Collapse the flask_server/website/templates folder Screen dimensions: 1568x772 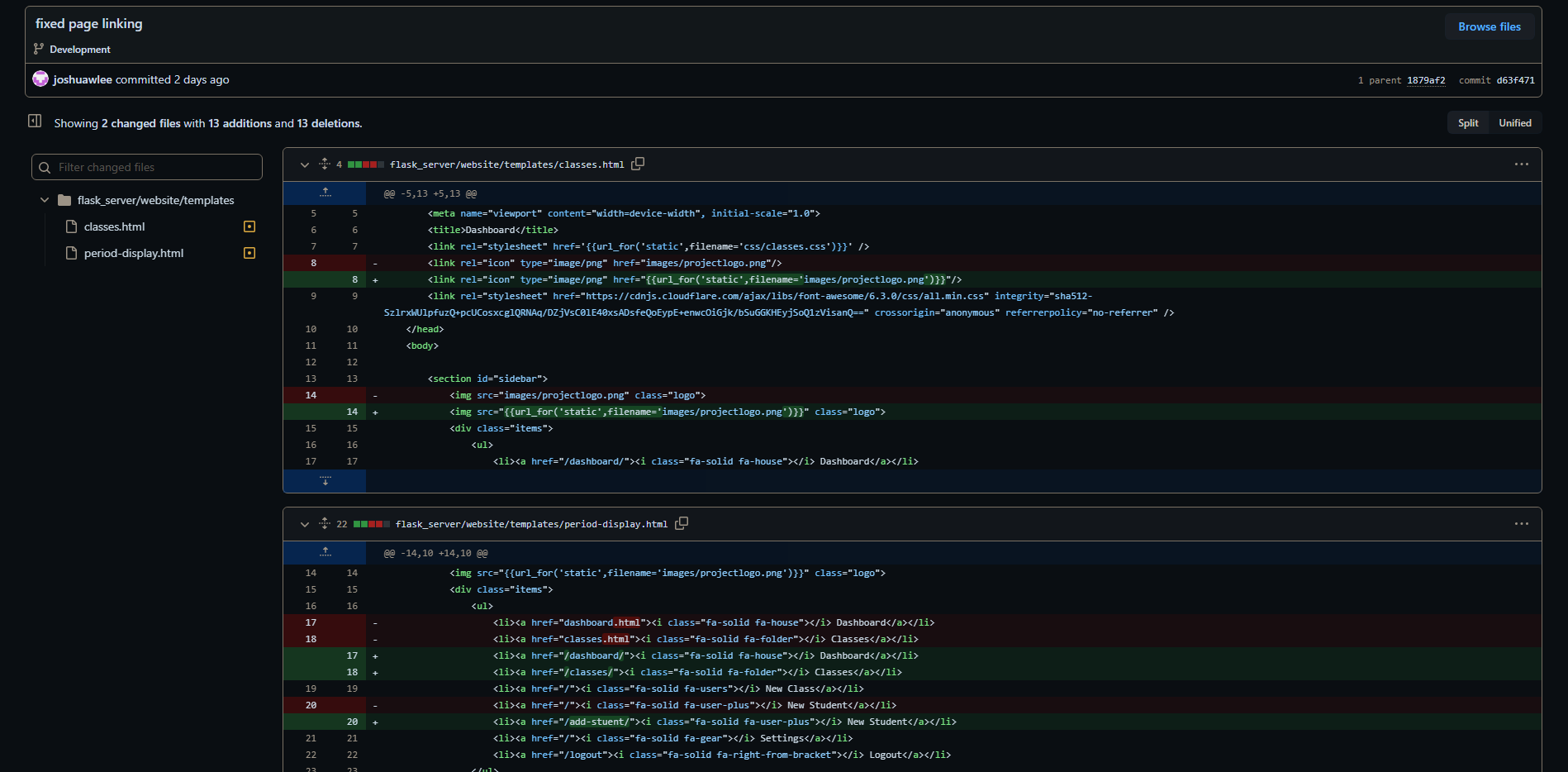tap(45, 200)
